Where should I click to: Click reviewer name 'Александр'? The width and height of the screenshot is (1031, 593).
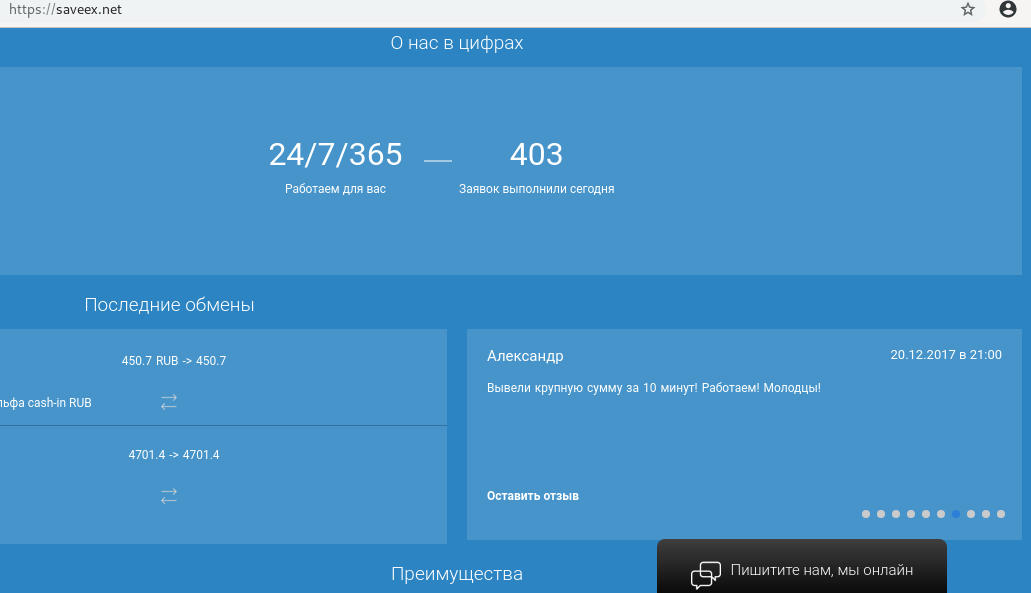point(525,356)
